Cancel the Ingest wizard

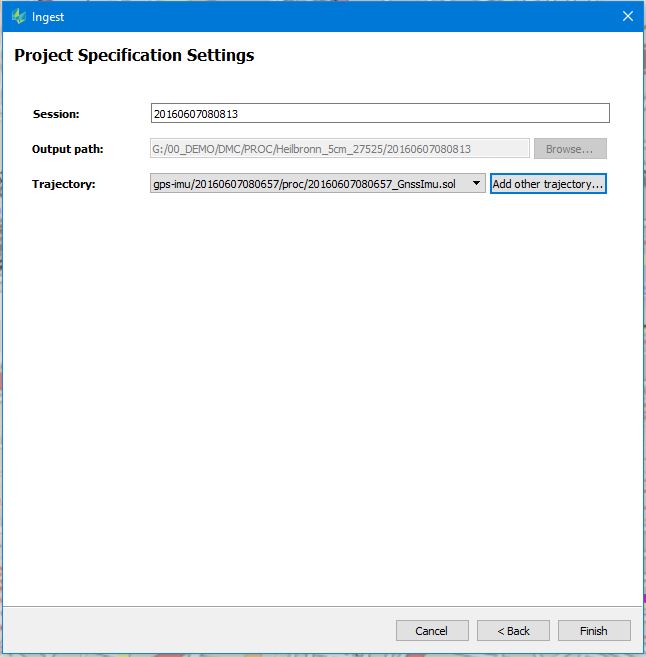tap(432, 631)
